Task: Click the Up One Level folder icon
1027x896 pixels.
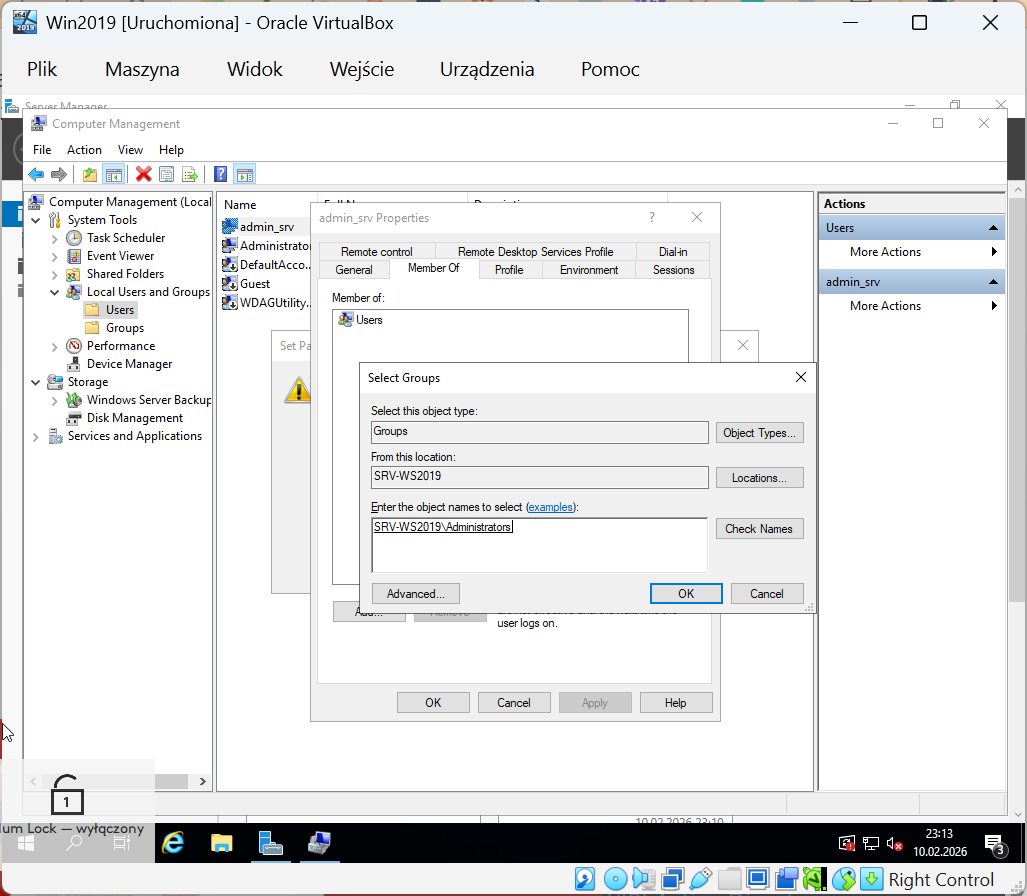Action: point(90,174)
